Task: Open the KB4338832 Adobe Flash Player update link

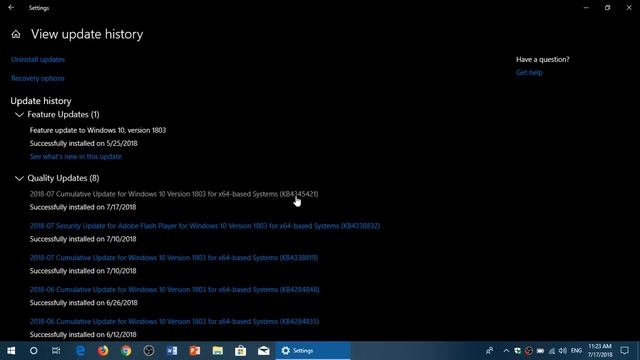Action: point(205,226)
